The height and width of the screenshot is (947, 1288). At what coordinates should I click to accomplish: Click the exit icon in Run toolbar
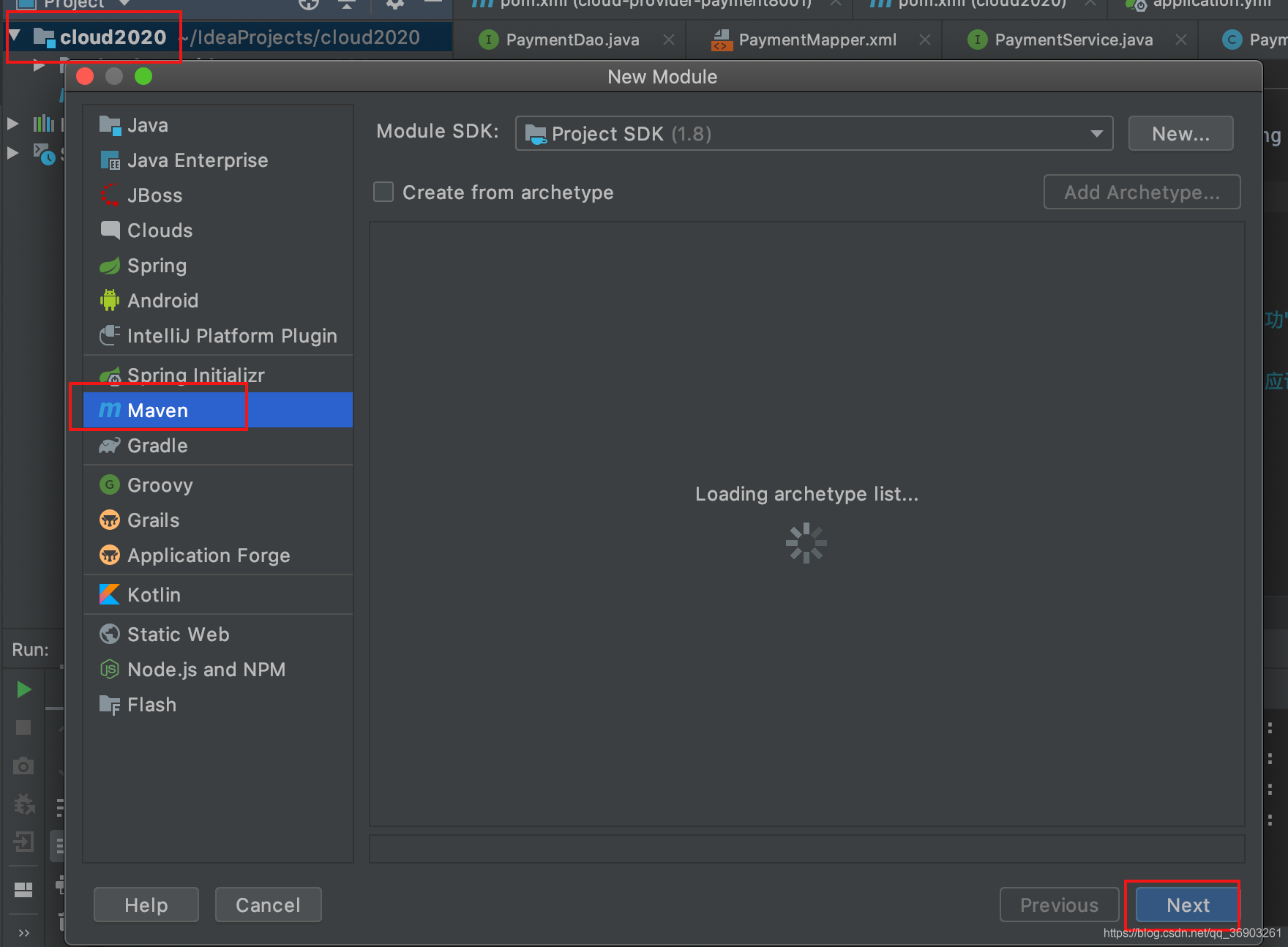(23, 842)
